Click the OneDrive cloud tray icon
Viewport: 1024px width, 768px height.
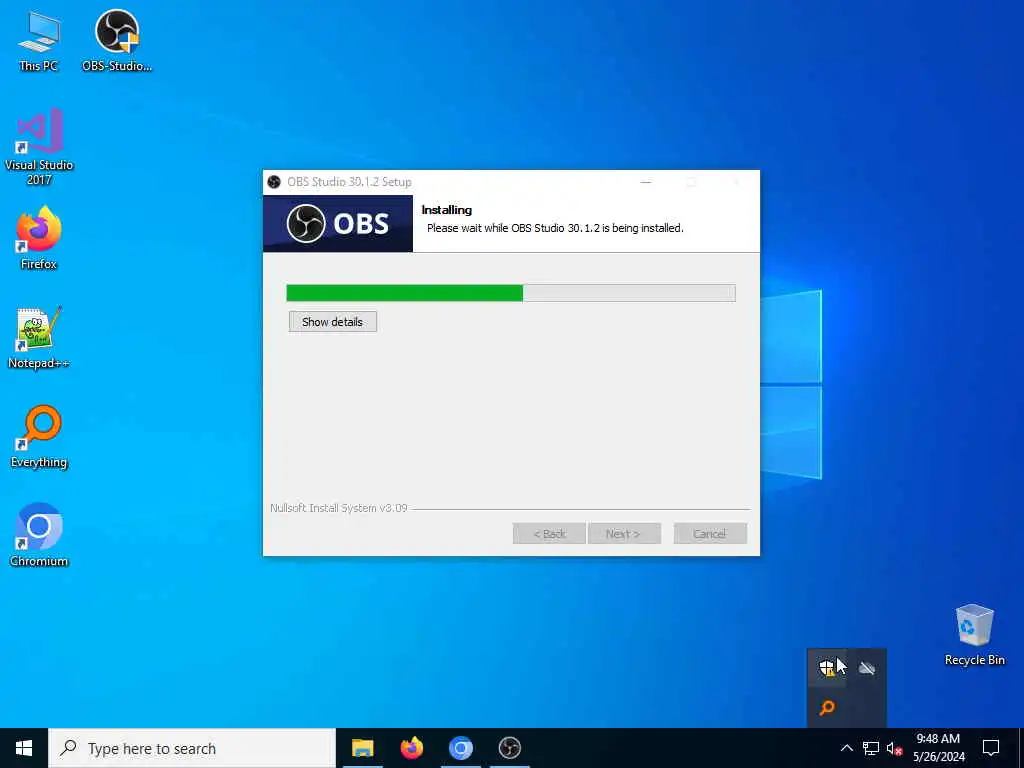(867, 668)
